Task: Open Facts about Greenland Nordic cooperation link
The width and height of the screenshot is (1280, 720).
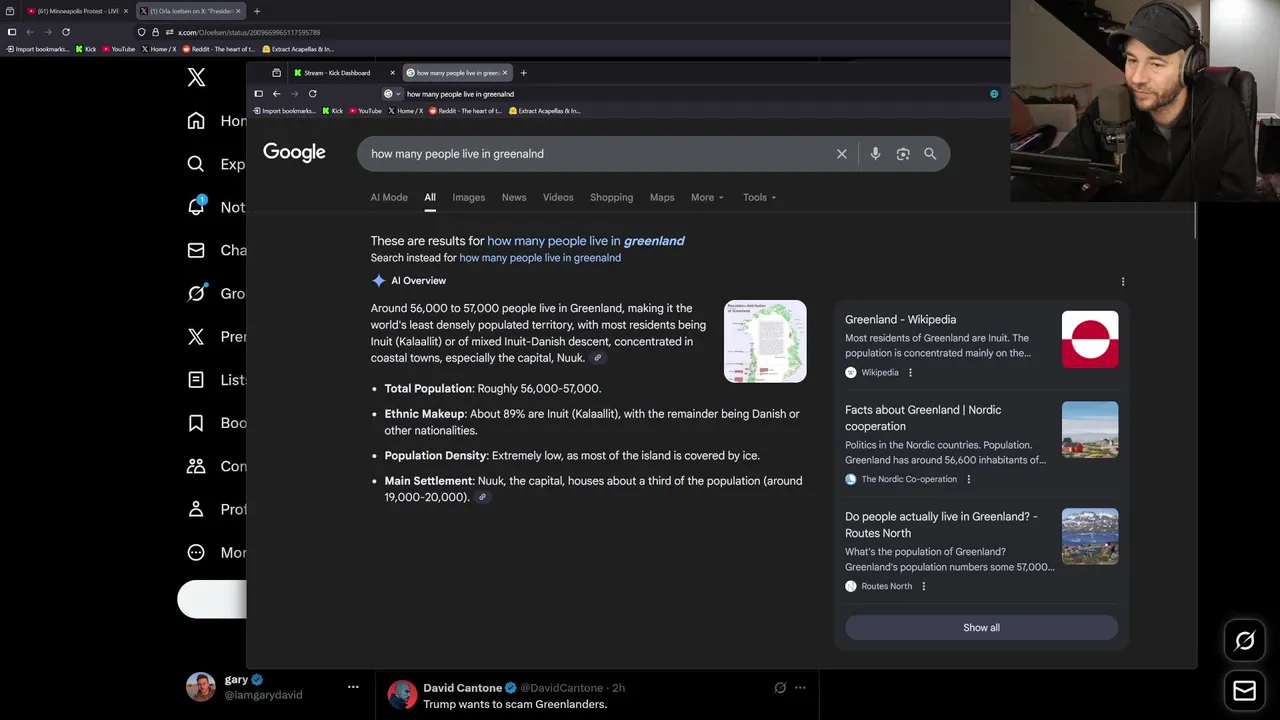Action: tap(923, 418)
